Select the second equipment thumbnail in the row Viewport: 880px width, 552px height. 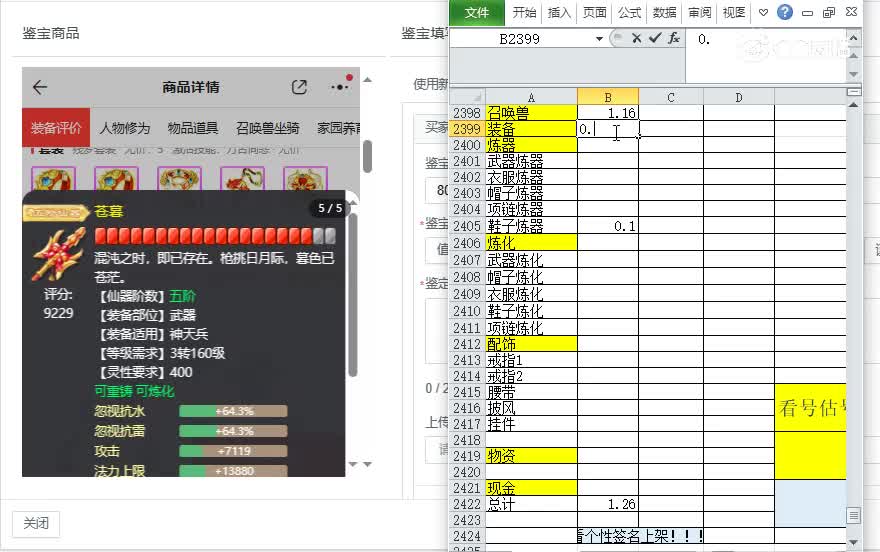click(x=116, y=179)
